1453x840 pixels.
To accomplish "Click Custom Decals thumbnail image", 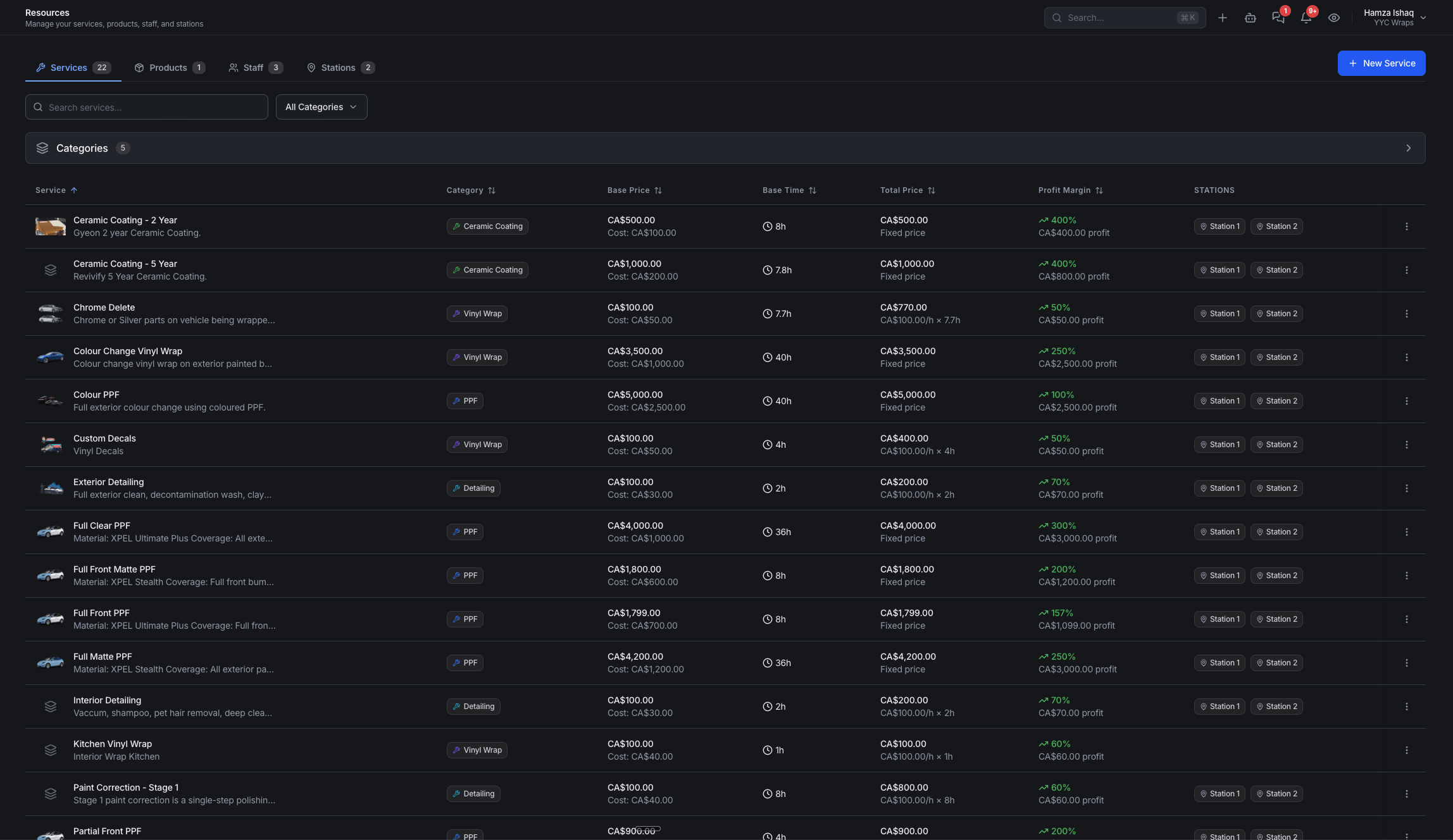I will [51, 445].
